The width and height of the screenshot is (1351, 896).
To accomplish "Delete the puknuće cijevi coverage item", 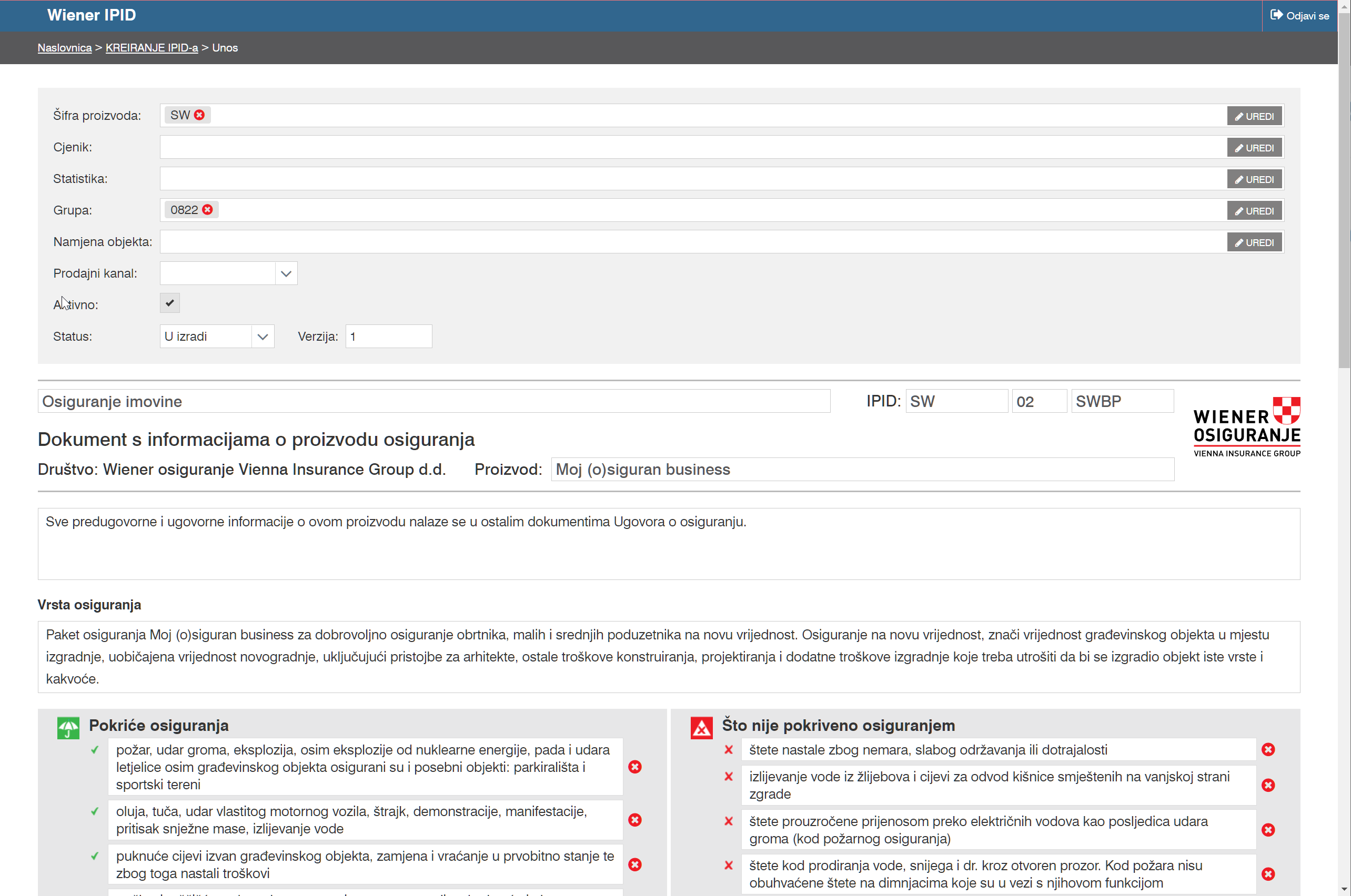I will (x=634, y=864).
